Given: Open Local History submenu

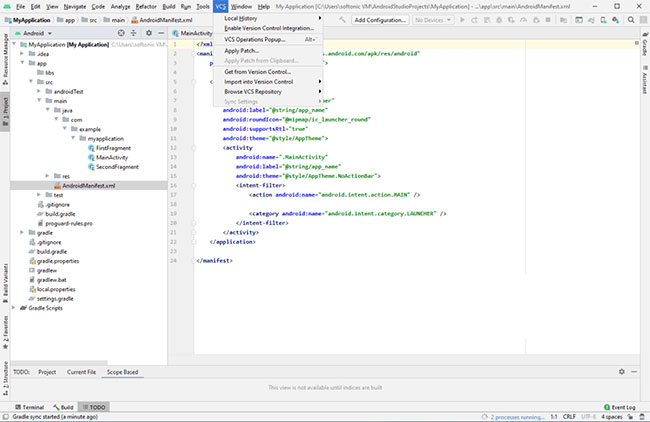Looking at the screenshot, I should (268, 18).
